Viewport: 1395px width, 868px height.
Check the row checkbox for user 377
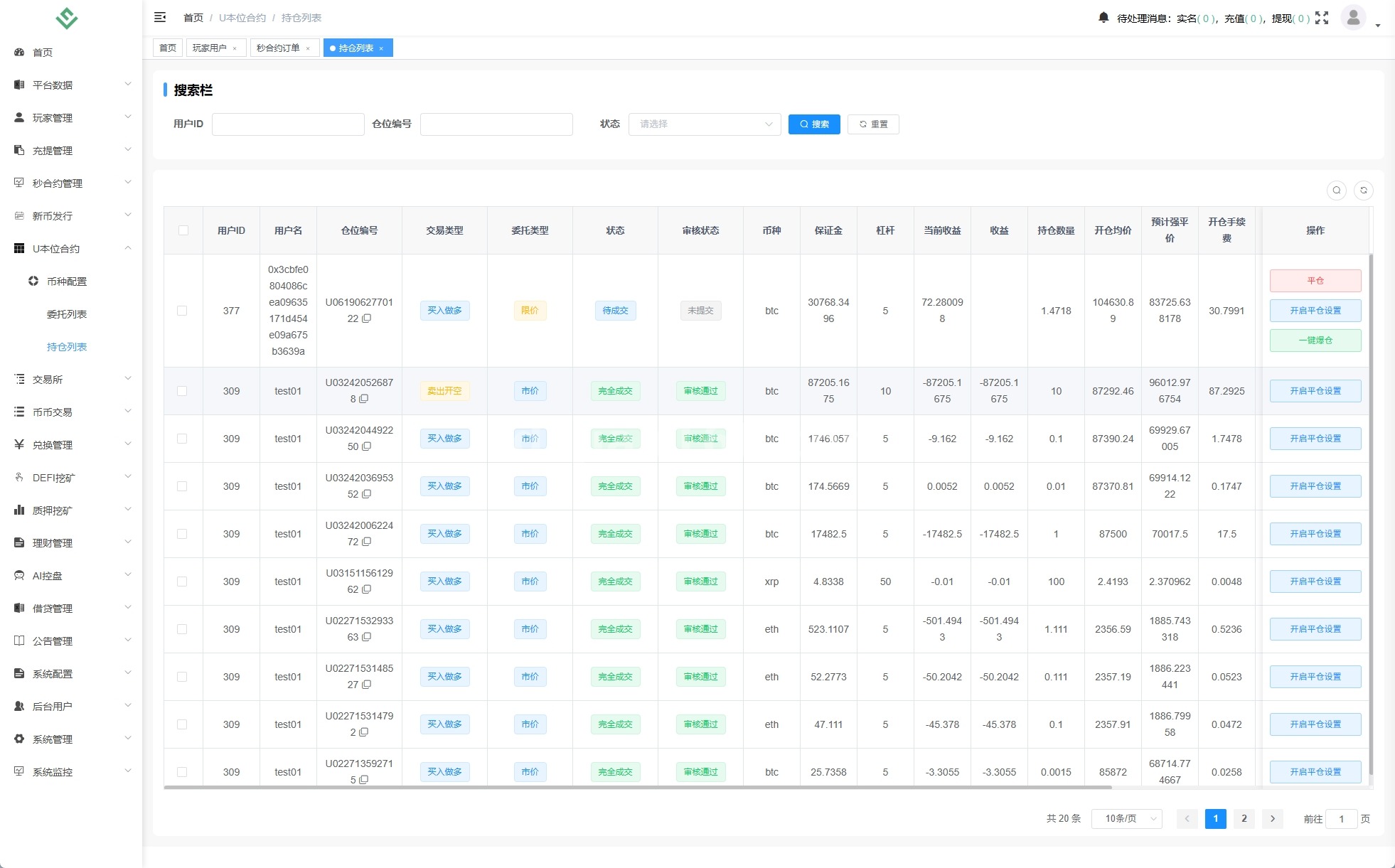coord(183,311)
